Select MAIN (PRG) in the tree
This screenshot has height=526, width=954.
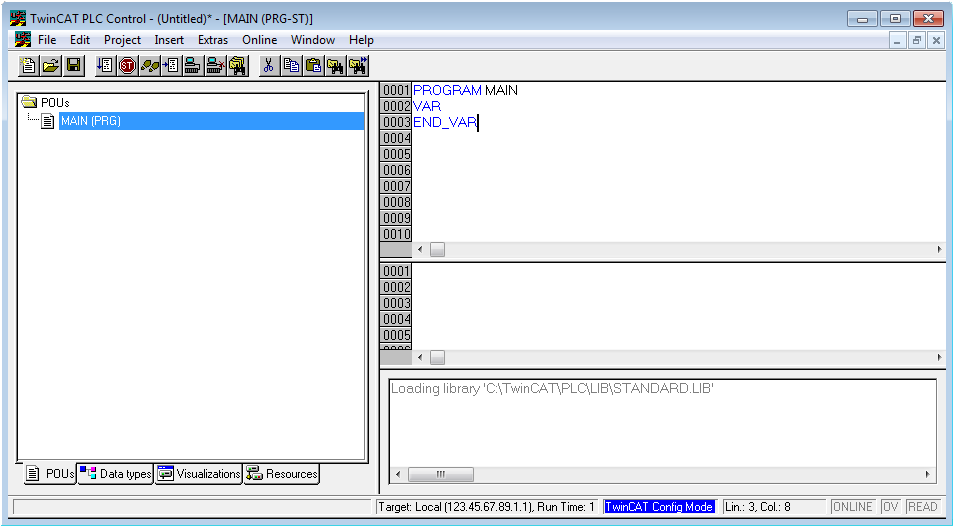tap(90, 121)
